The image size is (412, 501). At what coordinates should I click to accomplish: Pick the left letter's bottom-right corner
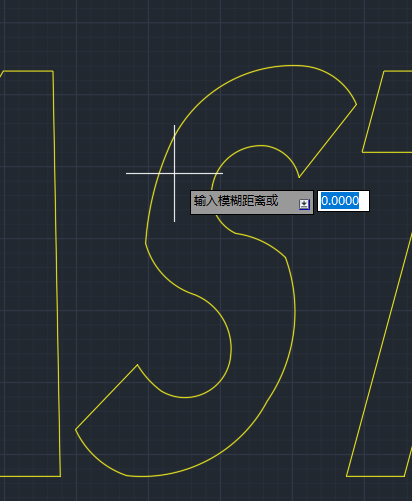(60, 476)
